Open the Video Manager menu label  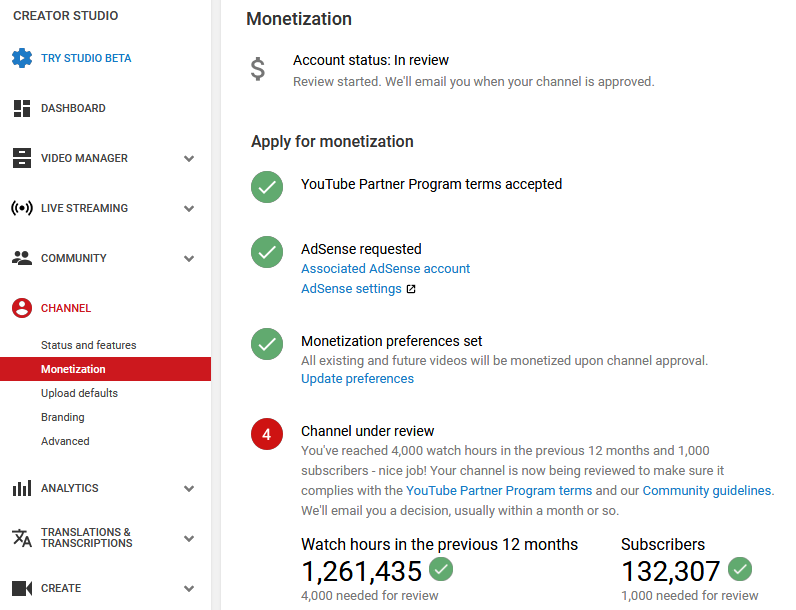click(84, 158)
